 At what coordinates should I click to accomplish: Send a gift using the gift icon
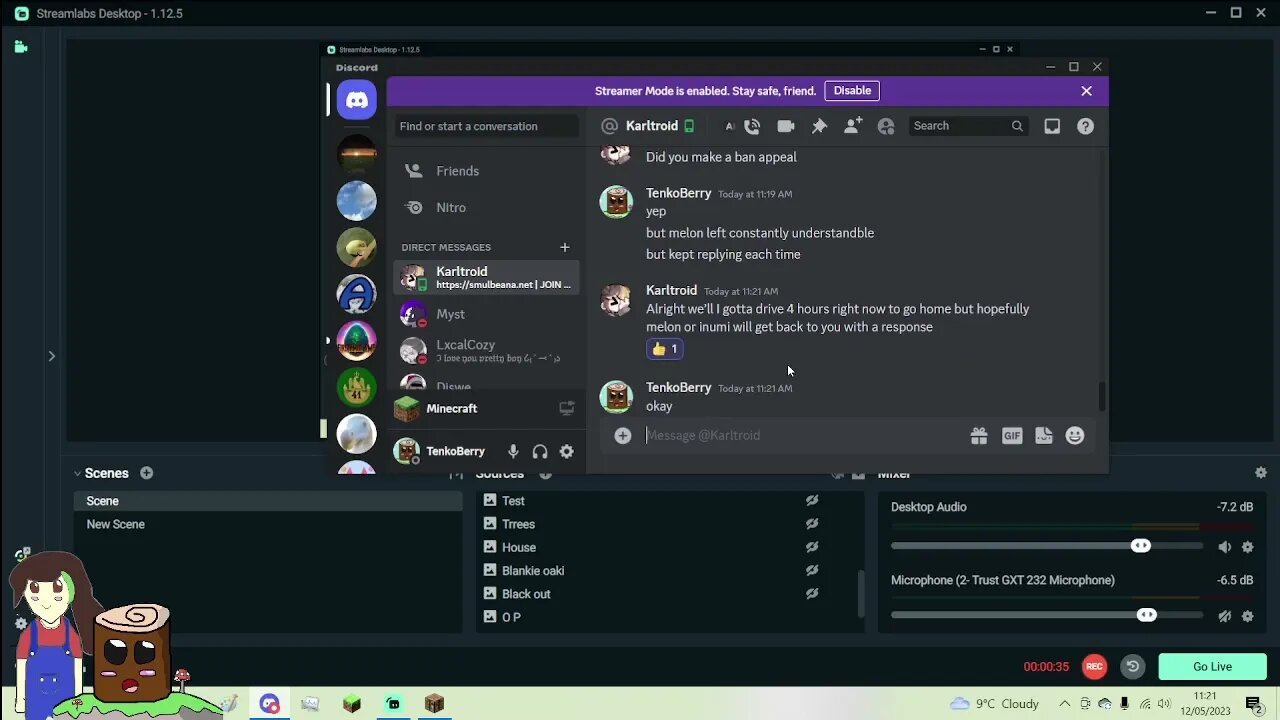[x=979, y=435]
